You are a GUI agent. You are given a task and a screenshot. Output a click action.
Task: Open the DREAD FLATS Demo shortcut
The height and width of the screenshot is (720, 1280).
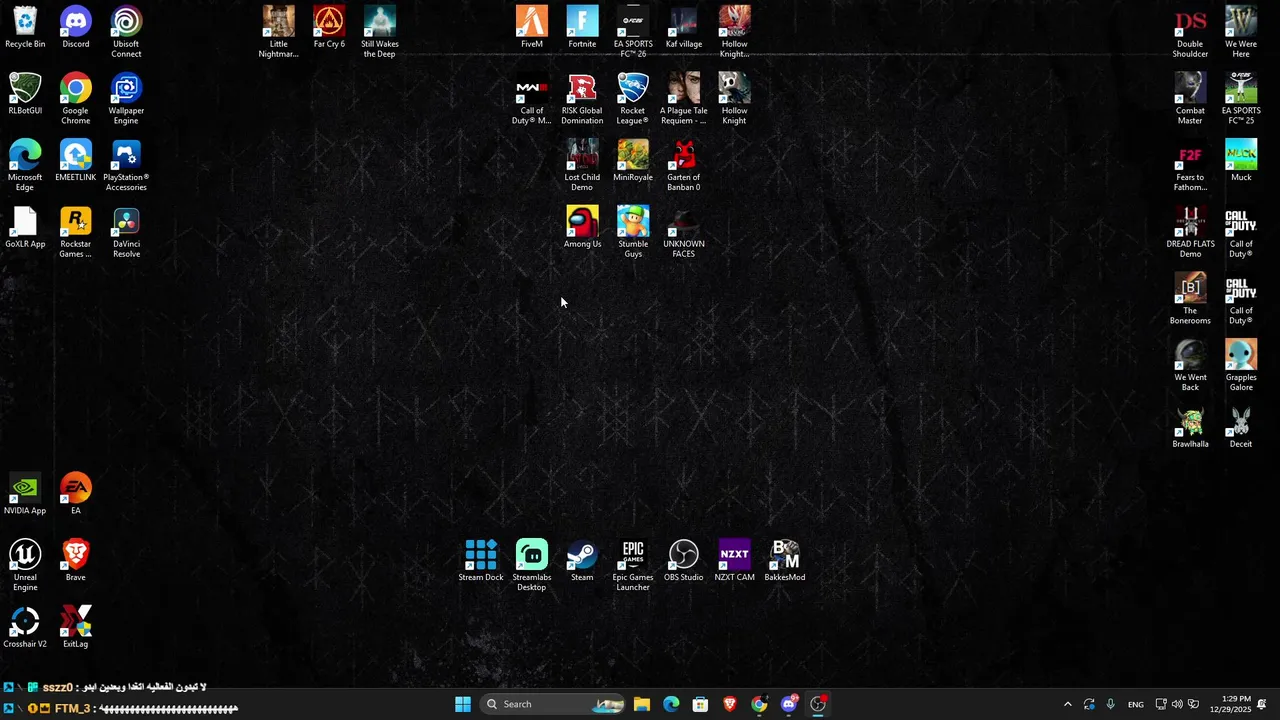click(1190, 233)
